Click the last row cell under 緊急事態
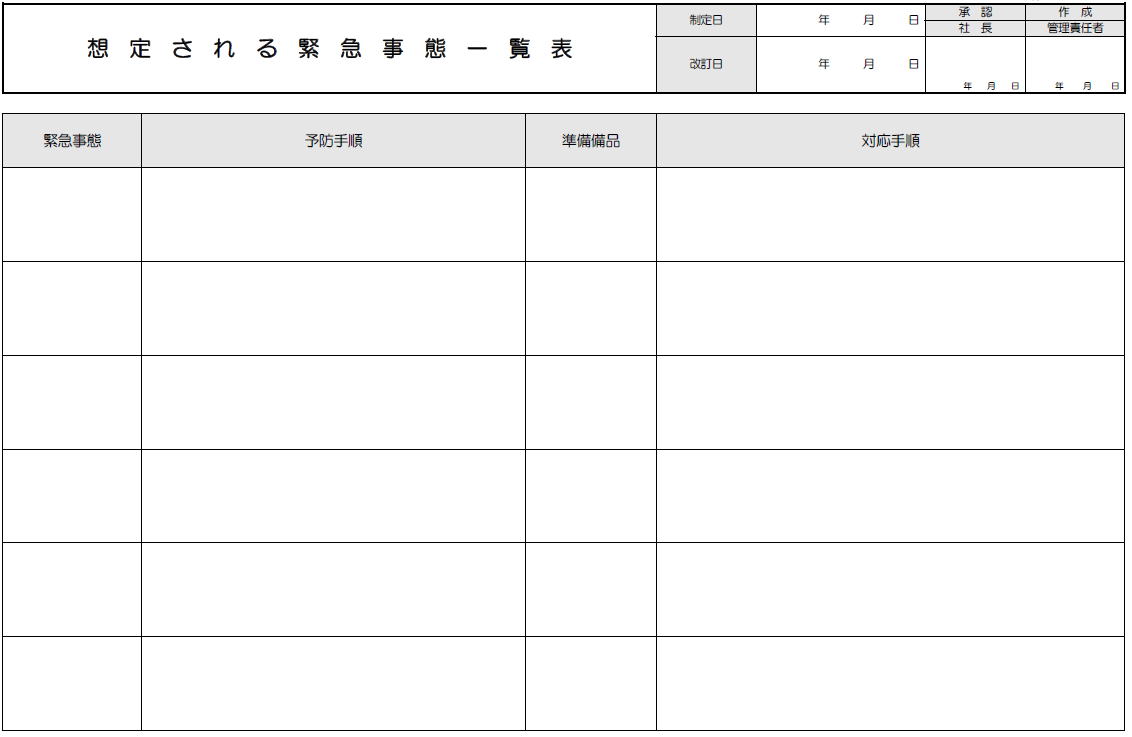 click(x=72, y=683)
